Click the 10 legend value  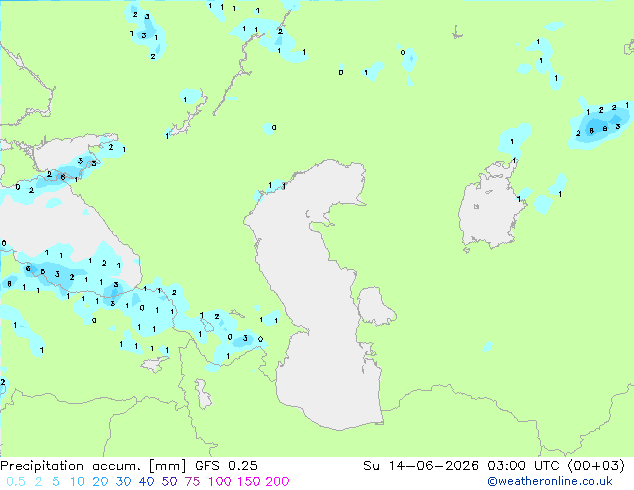point(77,482)
